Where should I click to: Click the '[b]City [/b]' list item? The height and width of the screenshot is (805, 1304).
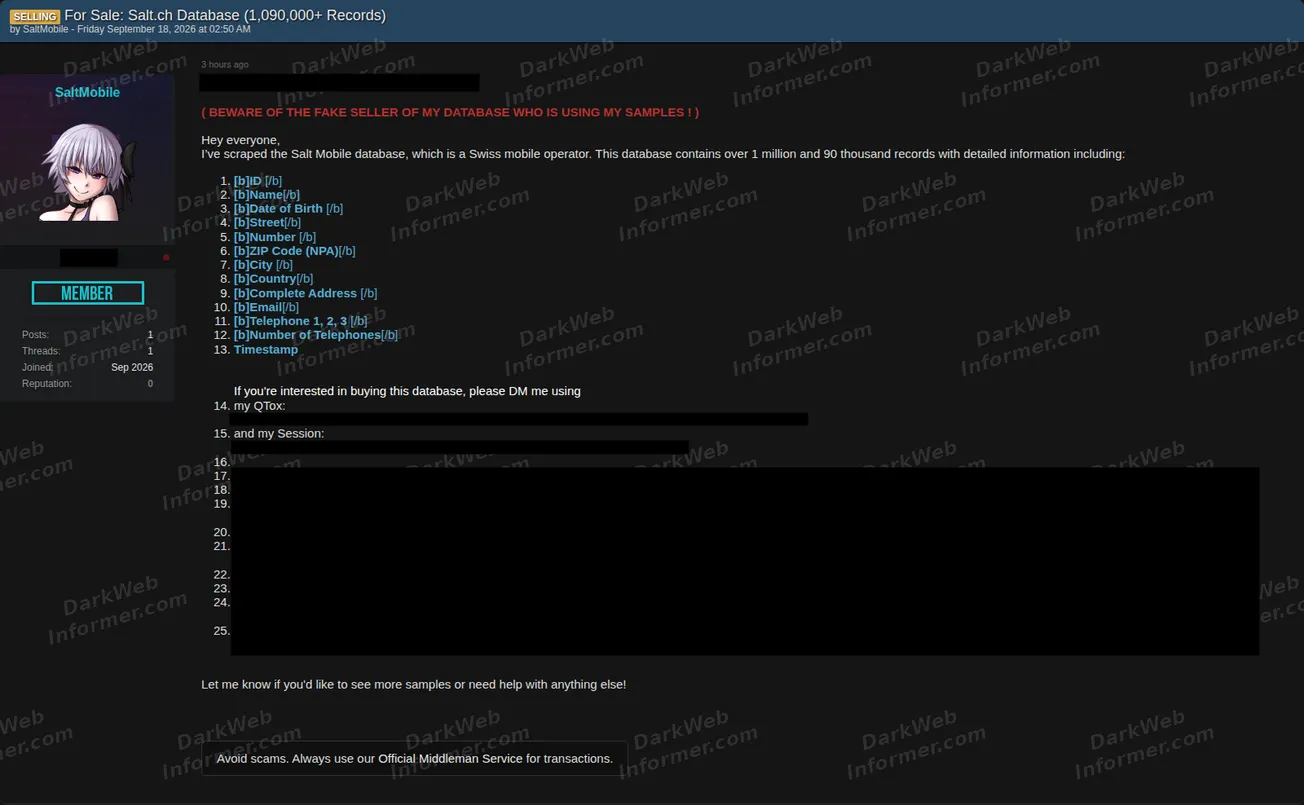click(x=263, y=265)
